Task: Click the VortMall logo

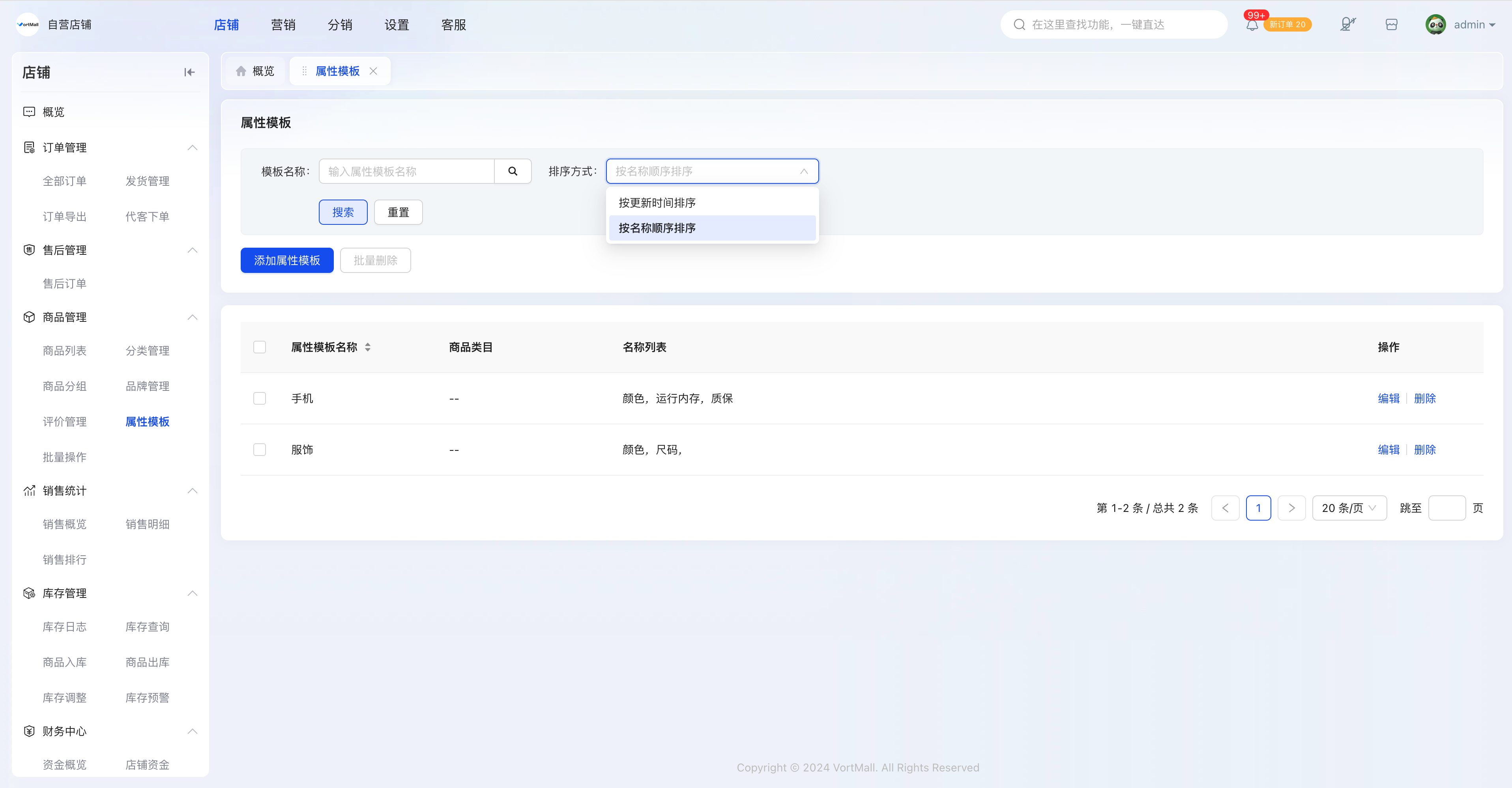Action: click(x=28, y=24)
